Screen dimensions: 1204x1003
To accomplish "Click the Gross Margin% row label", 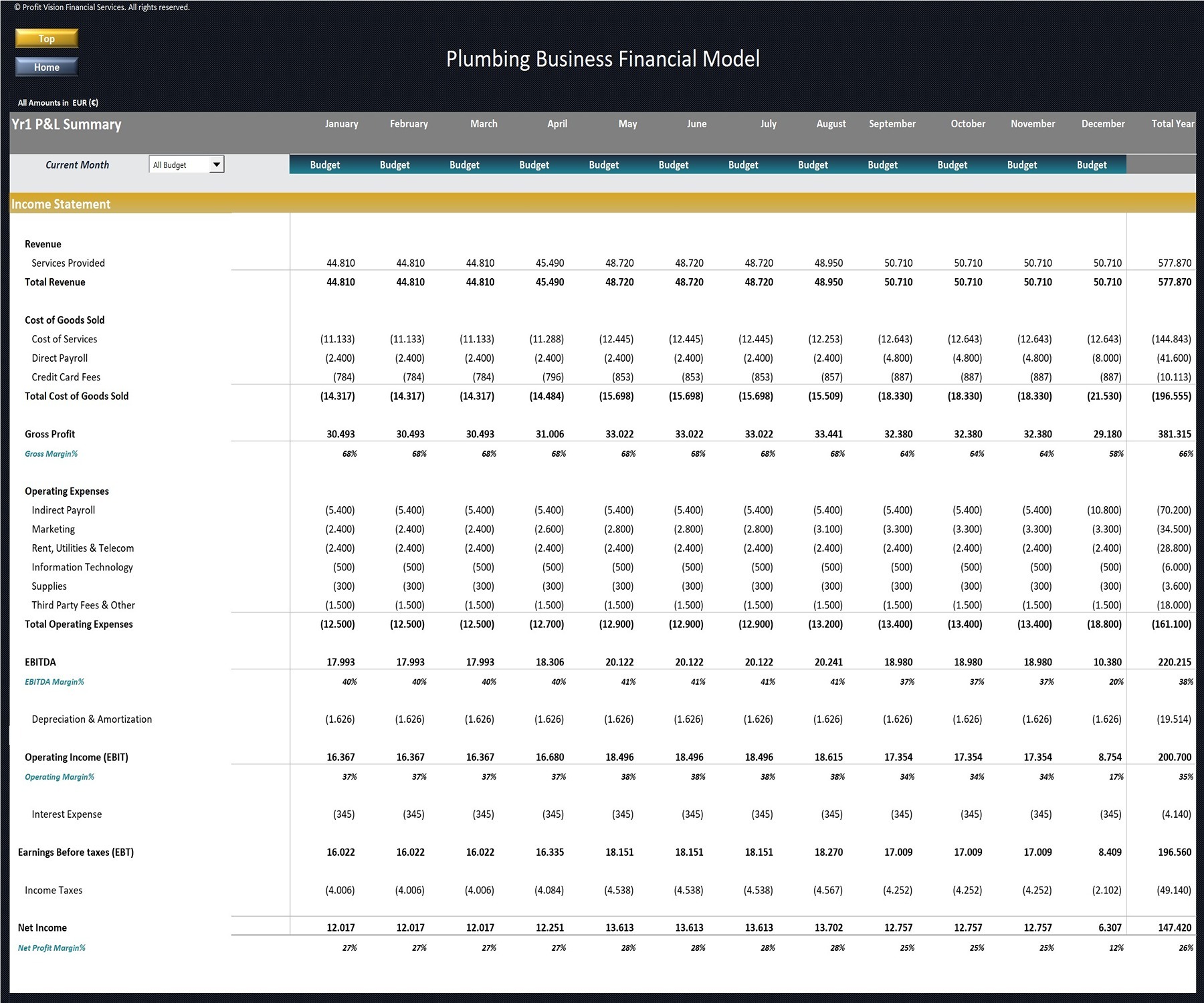I will (x=51, y=453).
